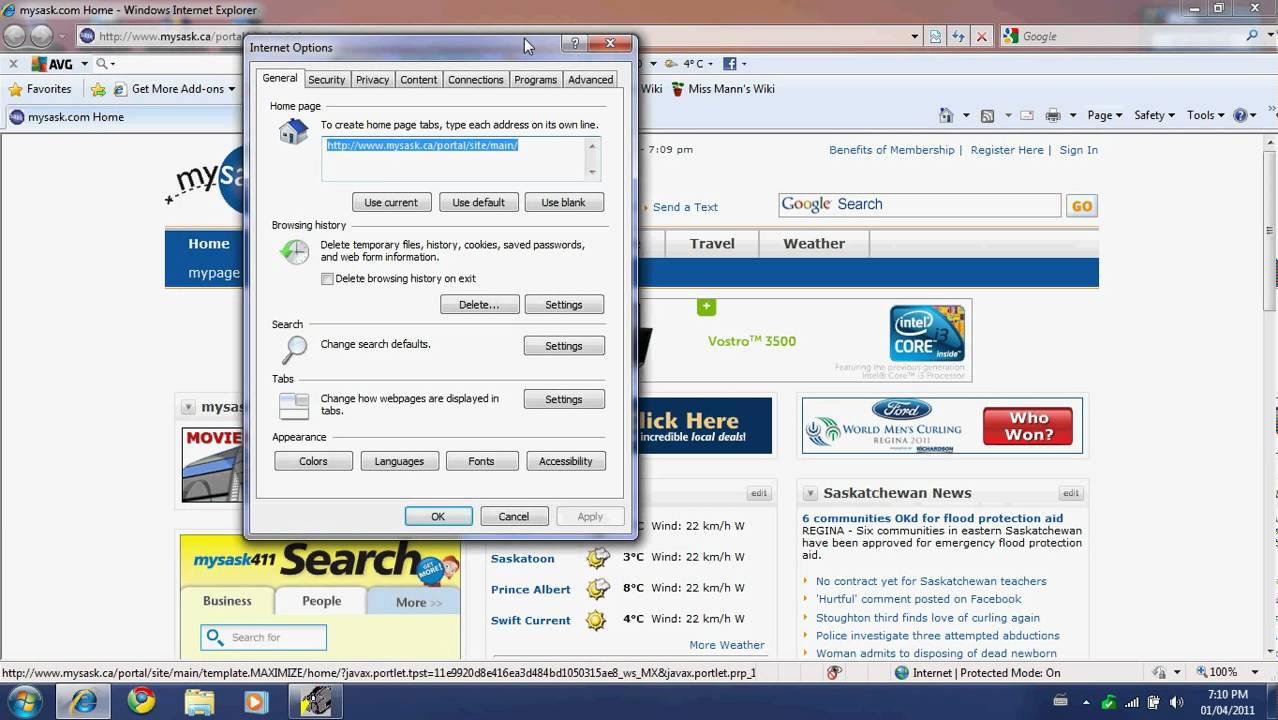Open the Tools menu dropdown
The image size is (1278, 720).
click(x=1206, y=115)
